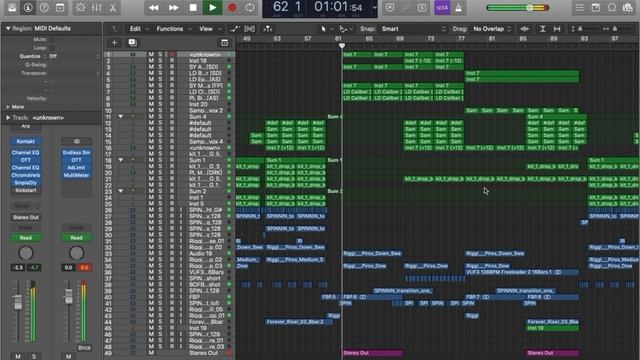Toggle vertical auto zoom

[x=542, y=29]
